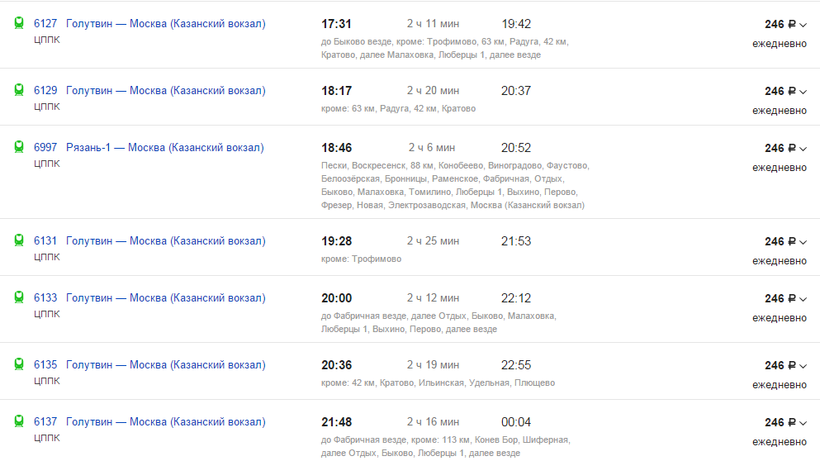Click the train icon for train 6135
Screen dimensions: 820x461
(x=19, y=365)
